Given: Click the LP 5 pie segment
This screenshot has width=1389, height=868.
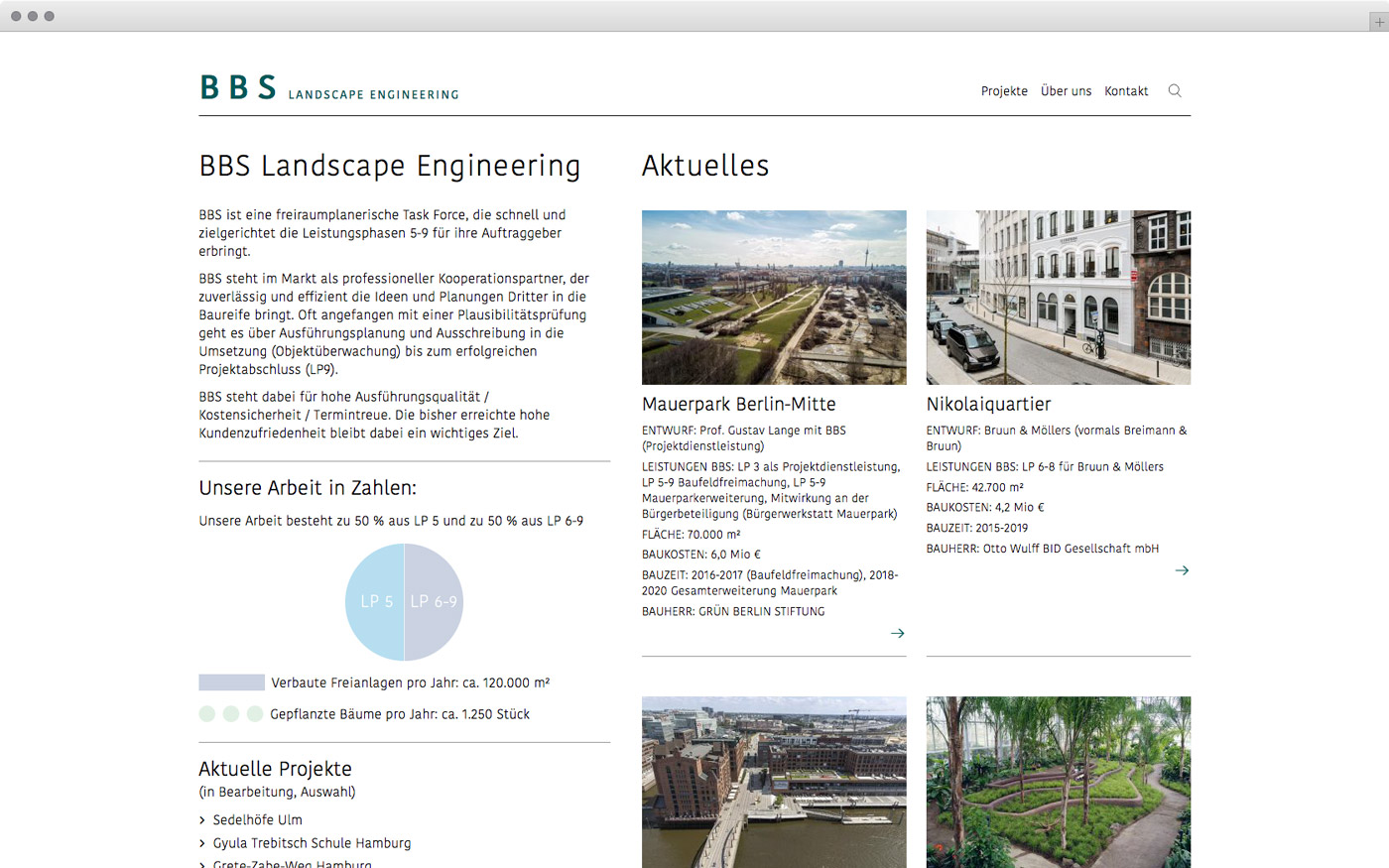Looking at the screenshot, I should [x=375, y=602].
